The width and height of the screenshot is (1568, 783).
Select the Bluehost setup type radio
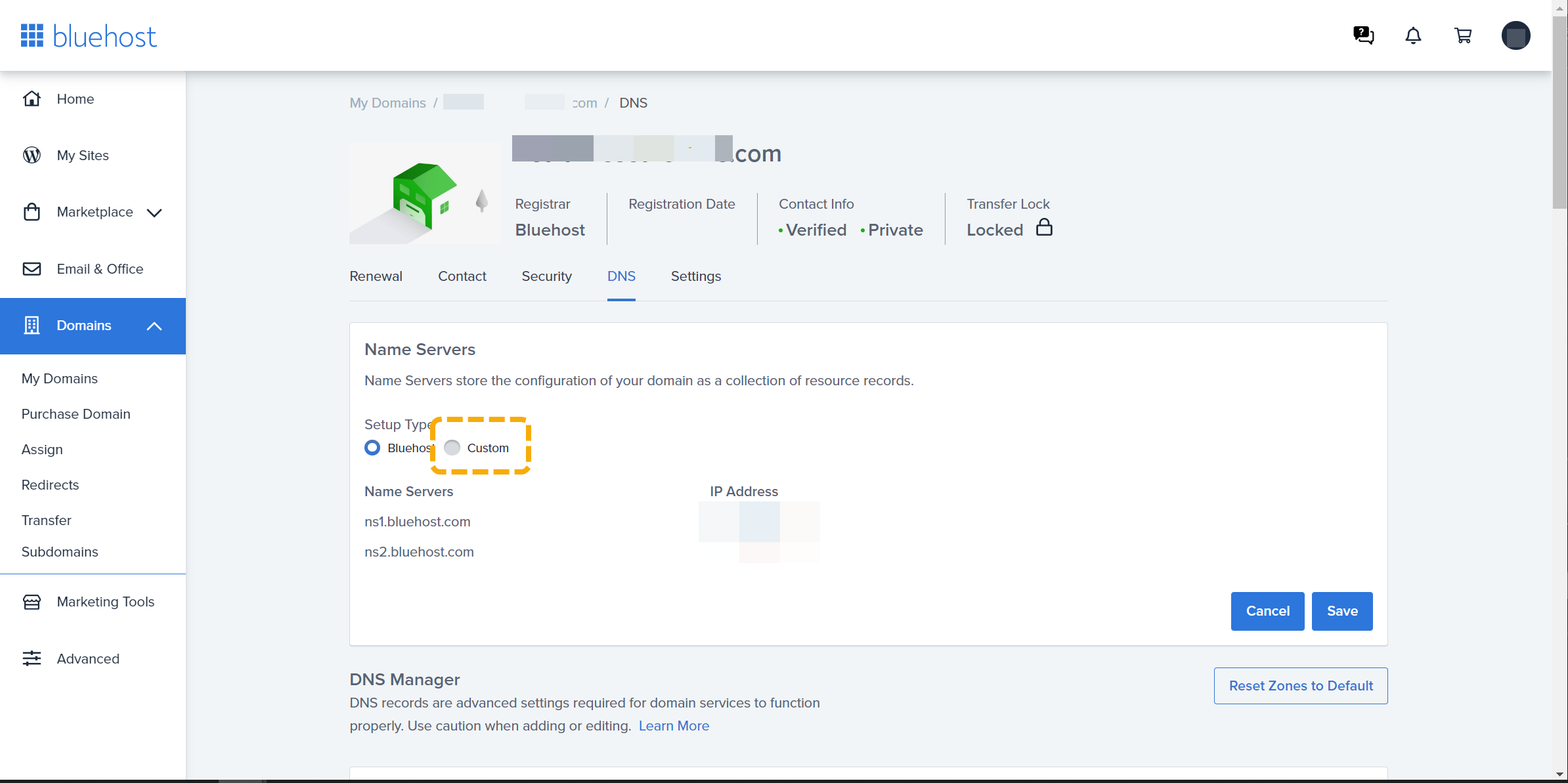(372, 448)
